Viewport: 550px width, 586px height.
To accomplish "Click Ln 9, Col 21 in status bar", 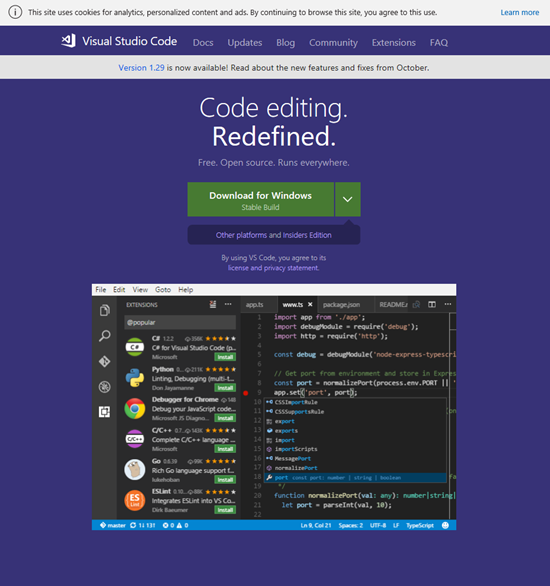I will tap(316, 525).
